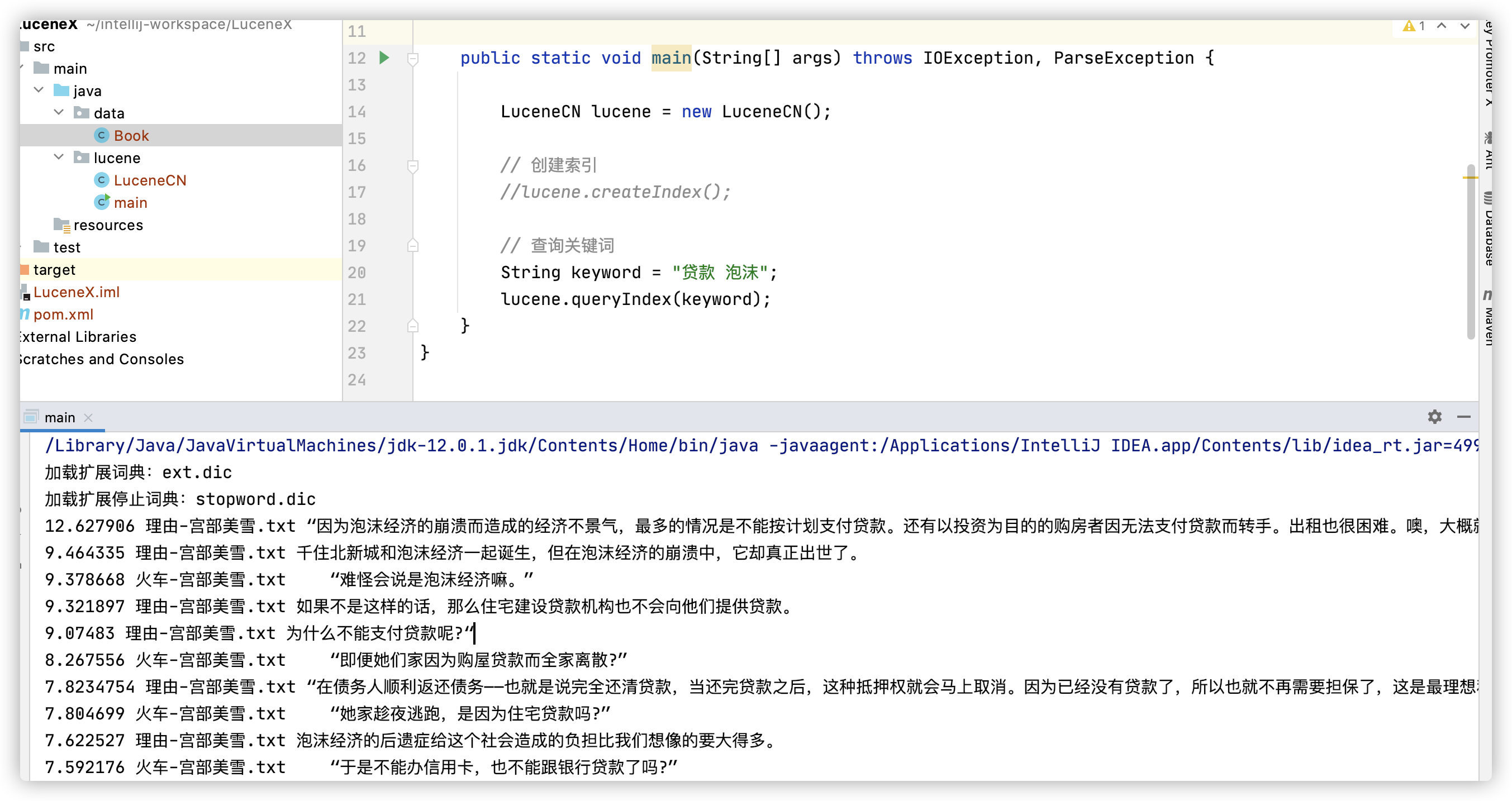1512x801 pixels.
Task: Open pom.xml in the project tree
Action: point(63,314)
